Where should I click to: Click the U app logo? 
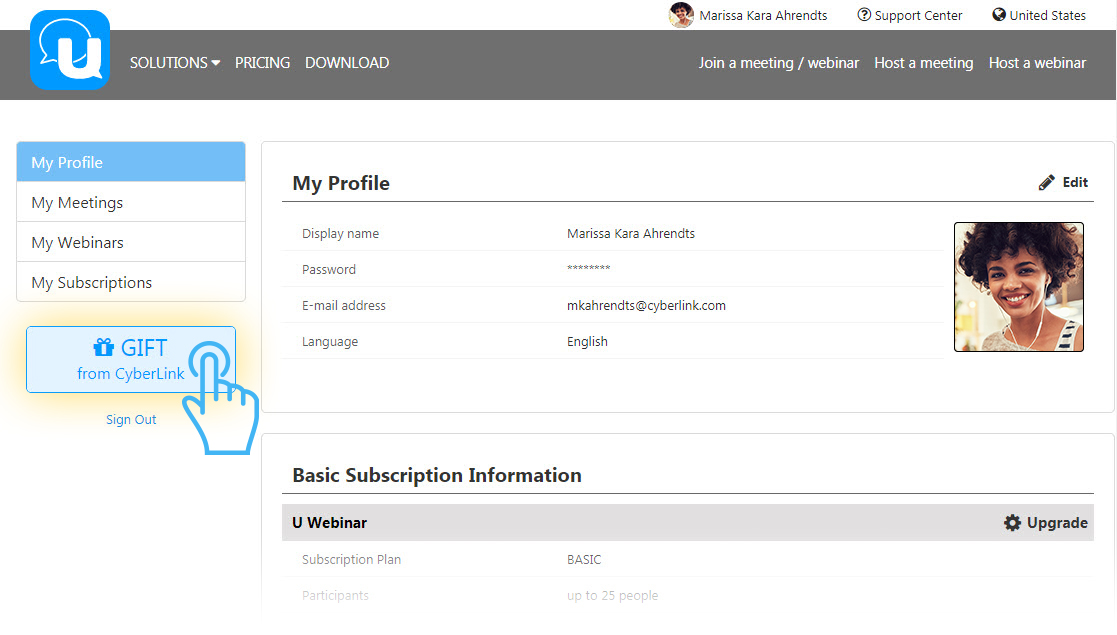pyautogui.click(x=70, y=50)
